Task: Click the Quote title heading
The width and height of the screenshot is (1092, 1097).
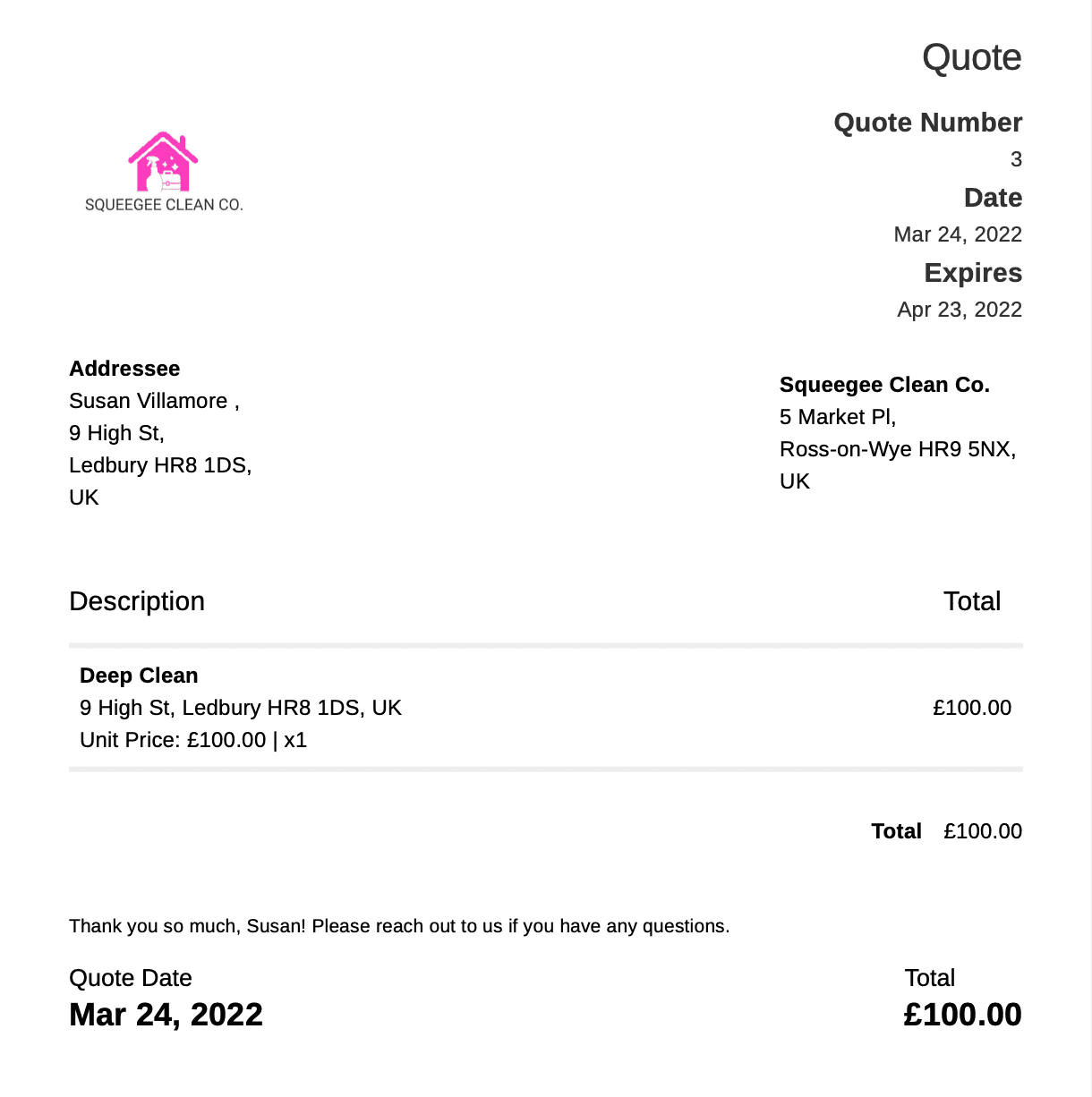Action: (972, 57)
